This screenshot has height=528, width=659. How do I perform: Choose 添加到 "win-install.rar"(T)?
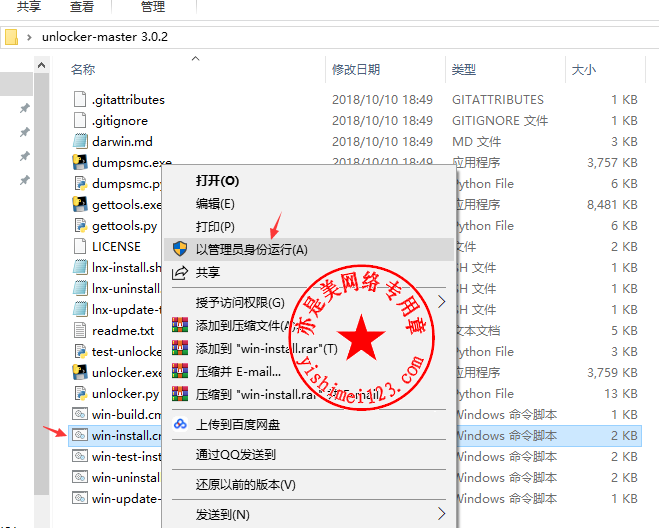click(266, 348)
